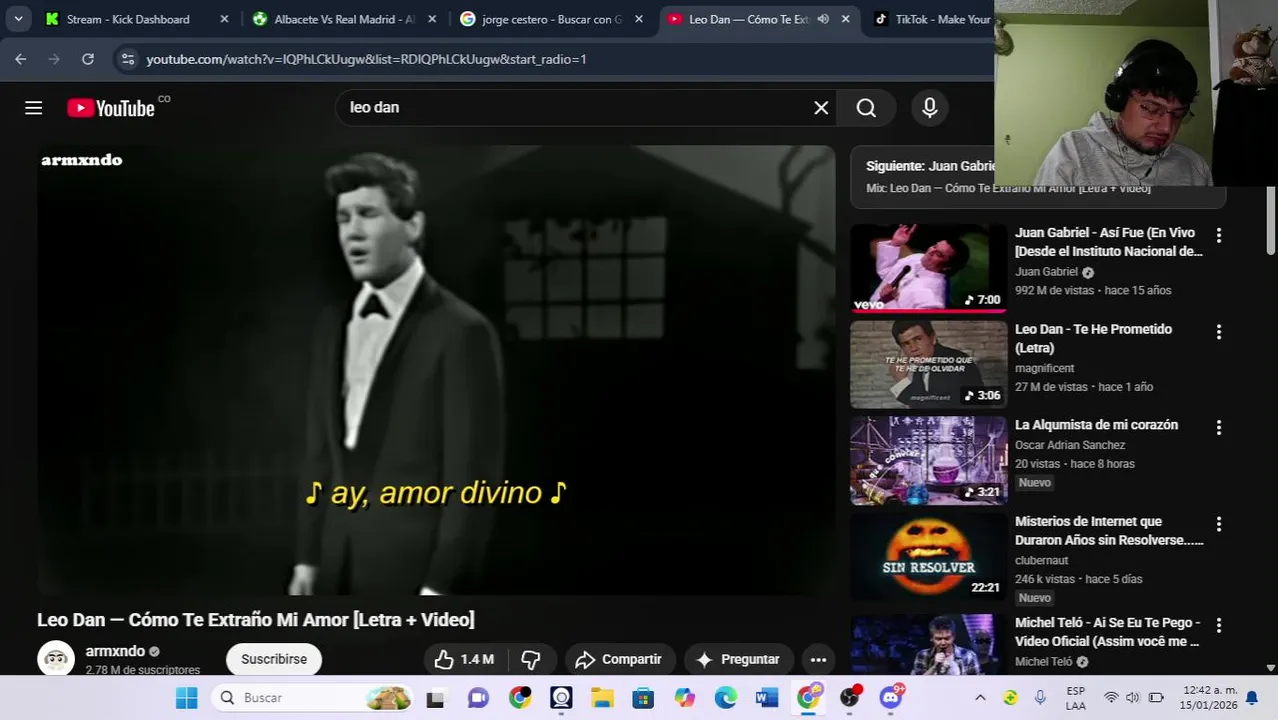Open Microsoft Edge from the taskbar
Viewport: 1278px width, 720px height.
pos(726,698)
